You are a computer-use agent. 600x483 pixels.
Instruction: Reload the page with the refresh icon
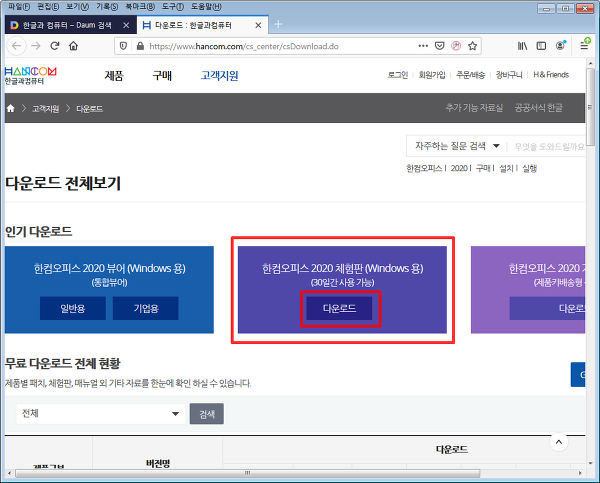pyautogui.click(x=55, y=46)
